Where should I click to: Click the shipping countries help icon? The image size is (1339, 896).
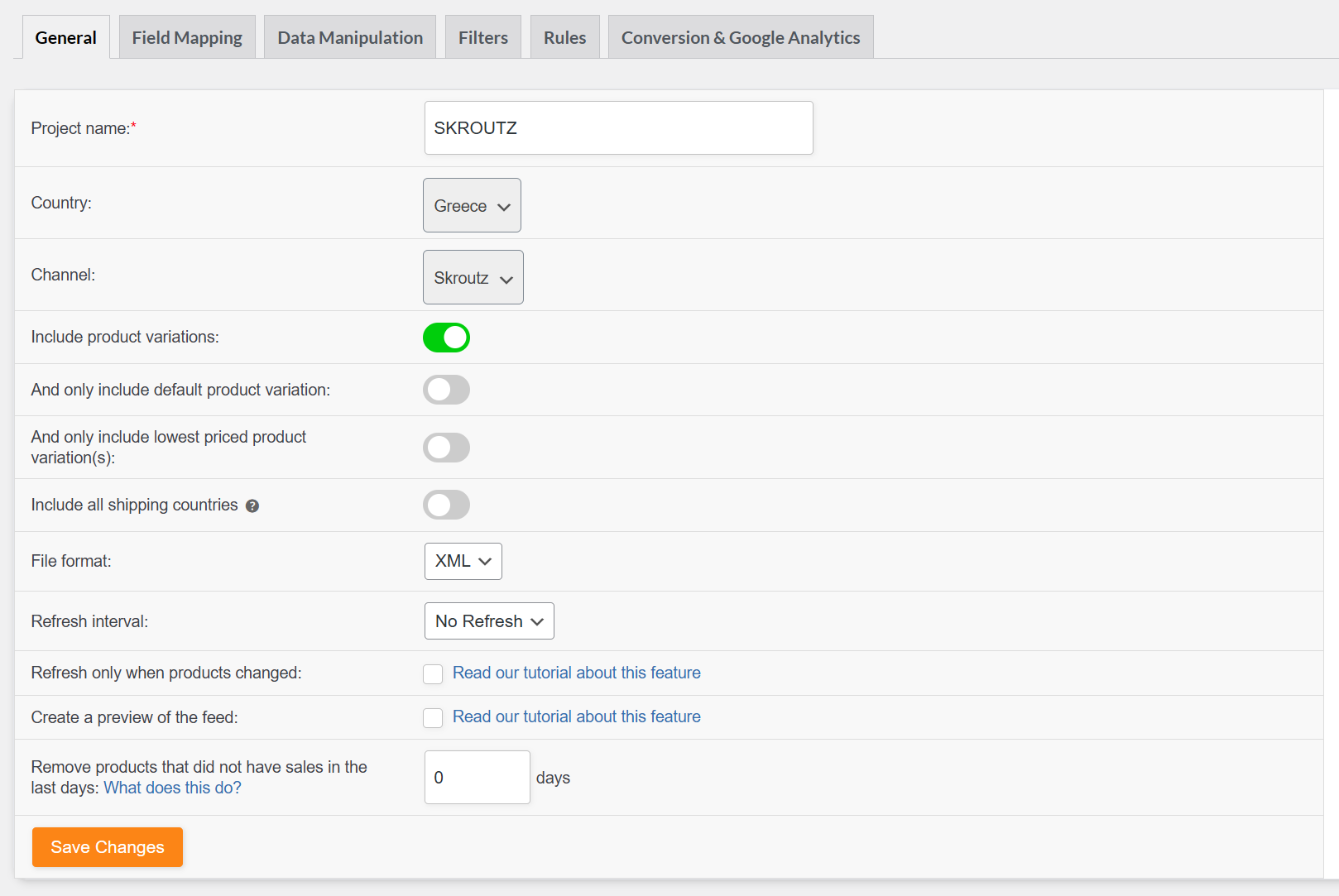pyautogui.click(x=252, y=506)
